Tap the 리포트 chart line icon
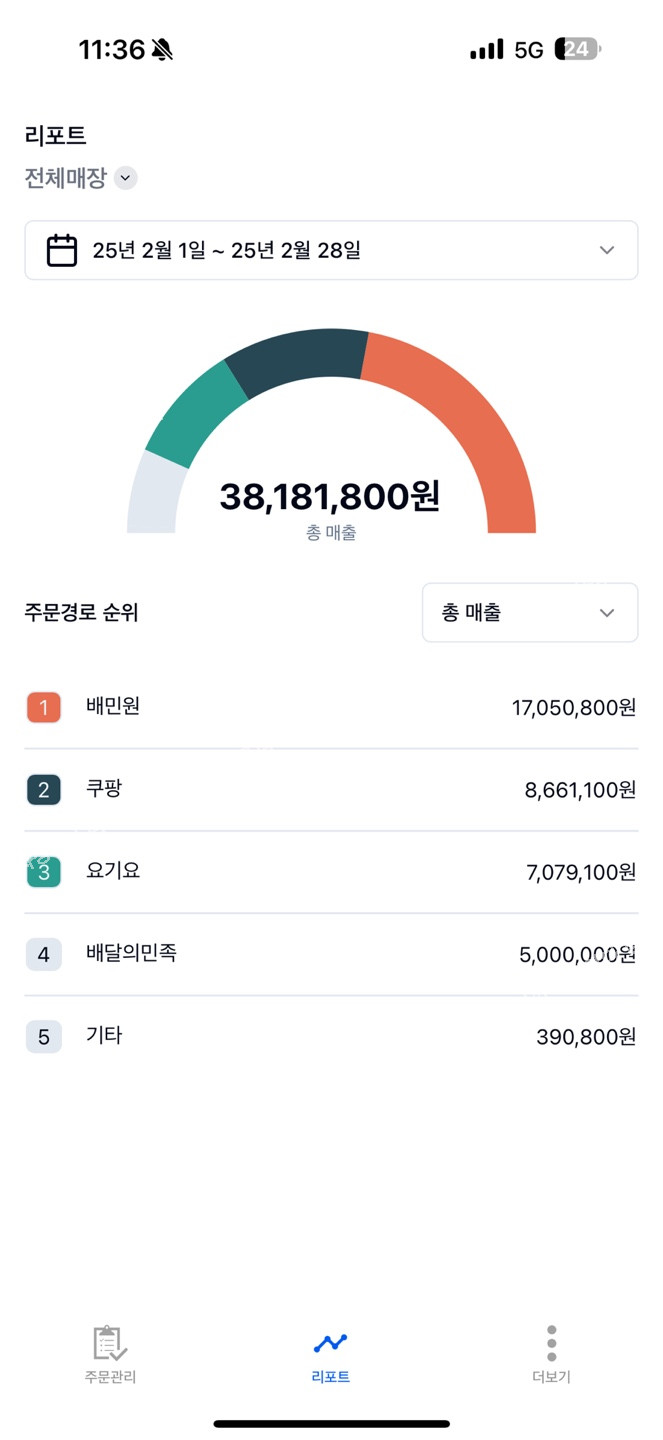Screen dimensions: 663x1440 330,1343
